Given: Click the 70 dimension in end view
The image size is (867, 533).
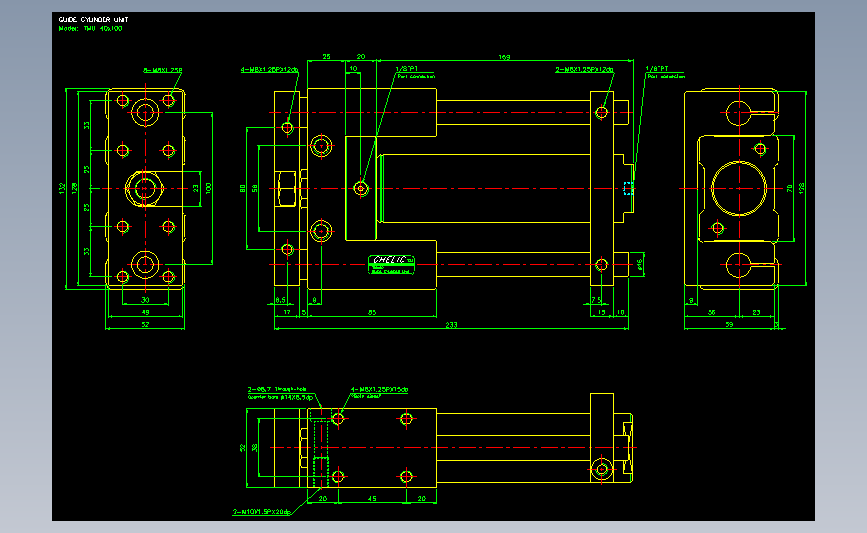Looking at the screenshot, I should (790, 189).
